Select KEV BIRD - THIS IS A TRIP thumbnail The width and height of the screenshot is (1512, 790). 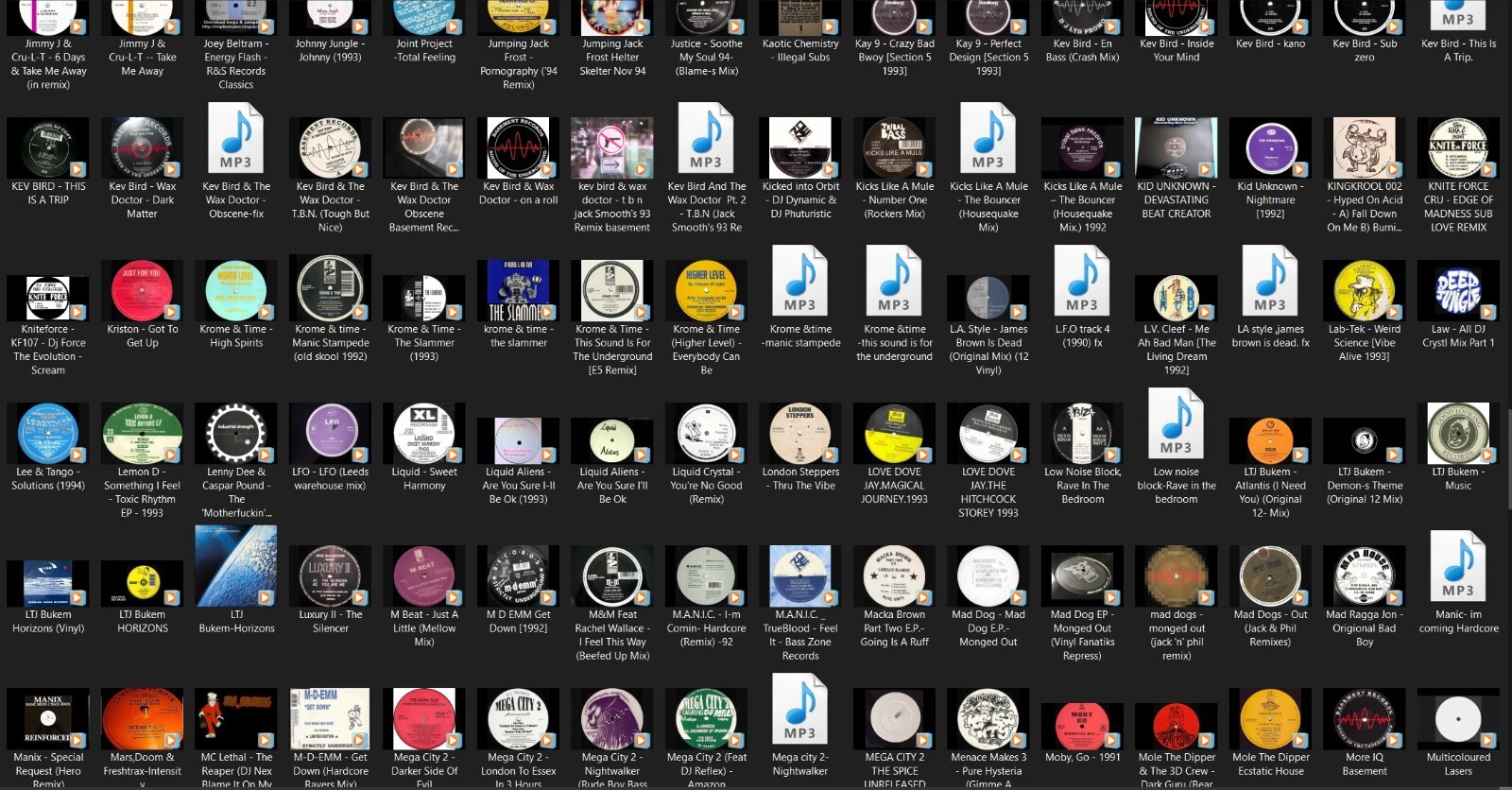48,148
